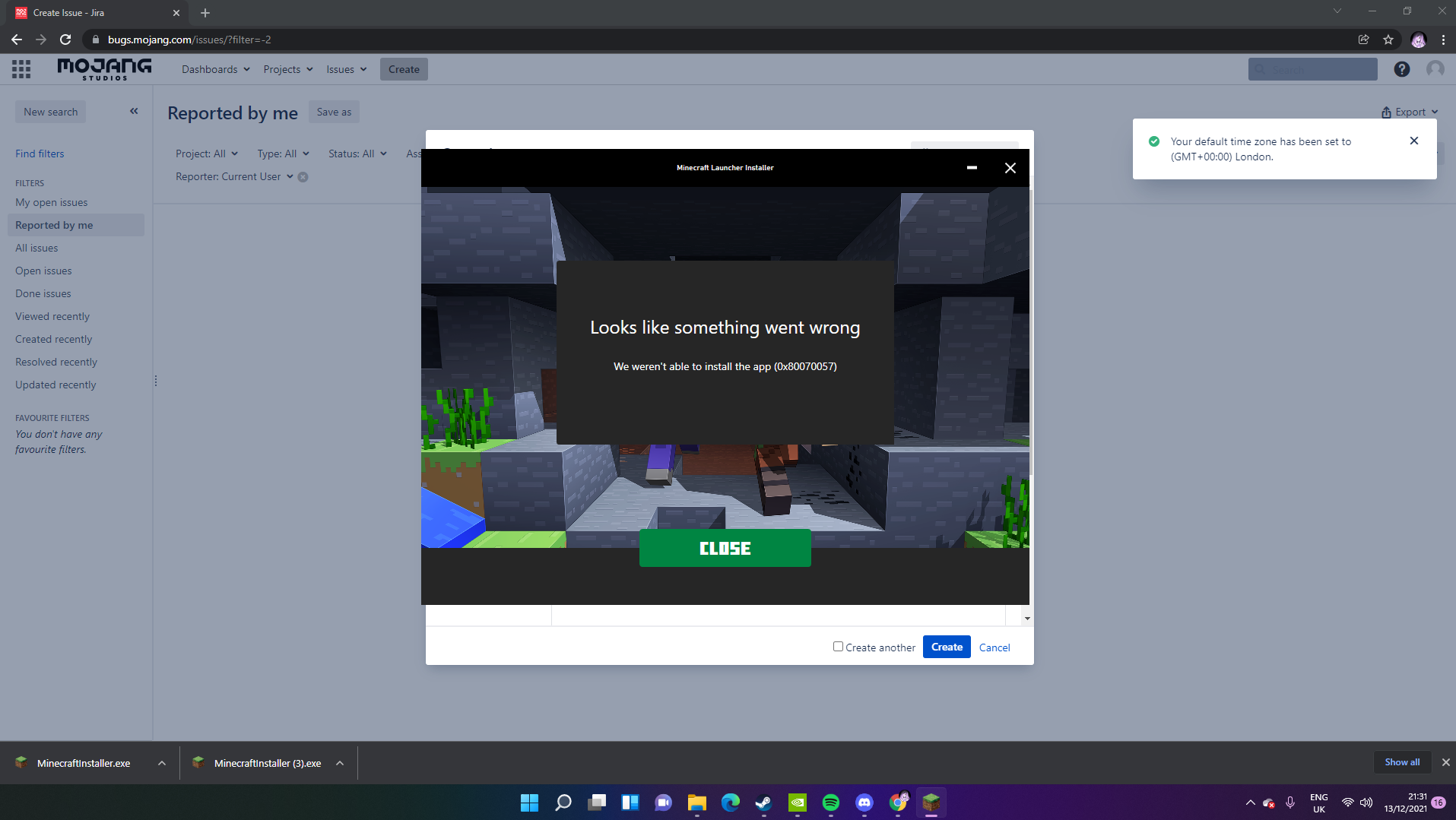The height and width of the screenshot is (820, 1456).
Task: Select the Viewed recently filter
Action: click(52, 316)
